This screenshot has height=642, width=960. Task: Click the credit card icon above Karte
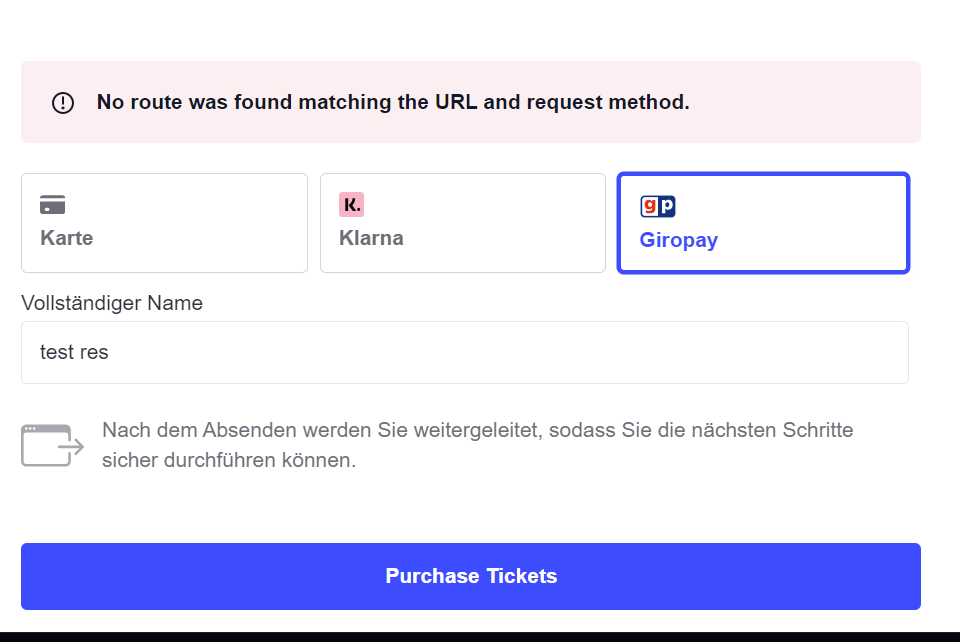(53, 205)
